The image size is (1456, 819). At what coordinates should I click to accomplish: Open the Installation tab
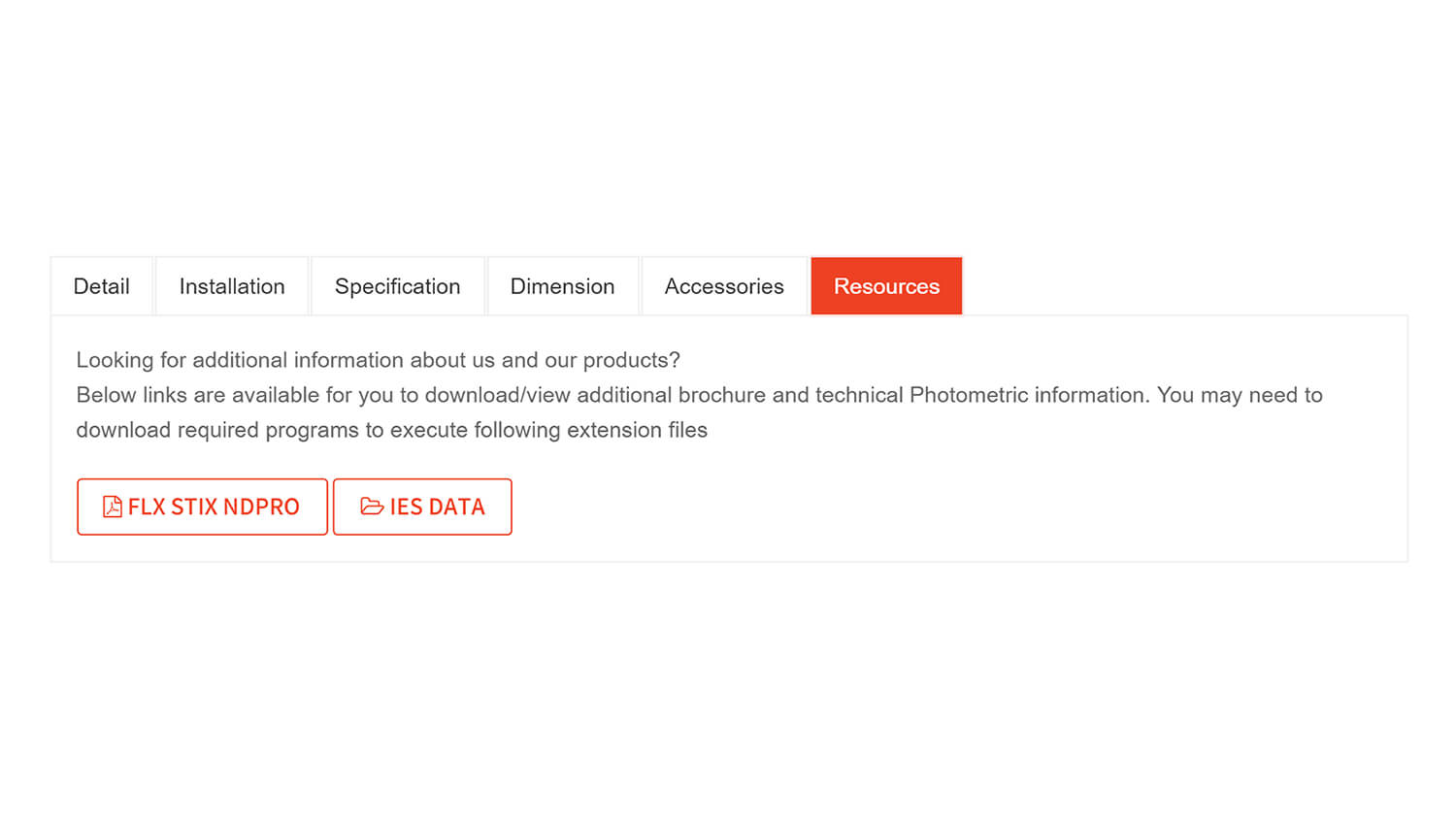point(232,286)
